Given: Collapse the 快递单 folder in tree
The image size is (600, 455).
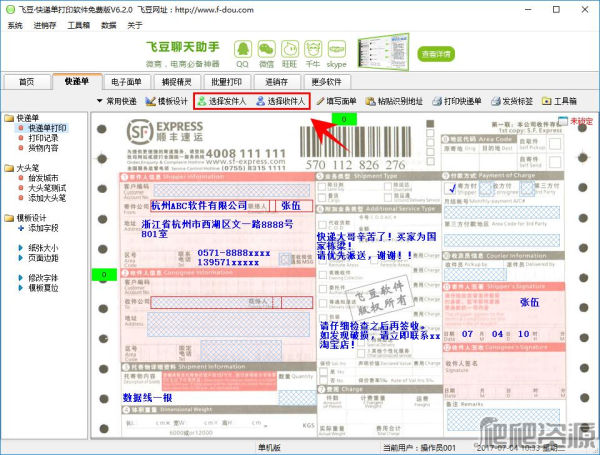Looking at the screenshot, I should pos(9,118).
